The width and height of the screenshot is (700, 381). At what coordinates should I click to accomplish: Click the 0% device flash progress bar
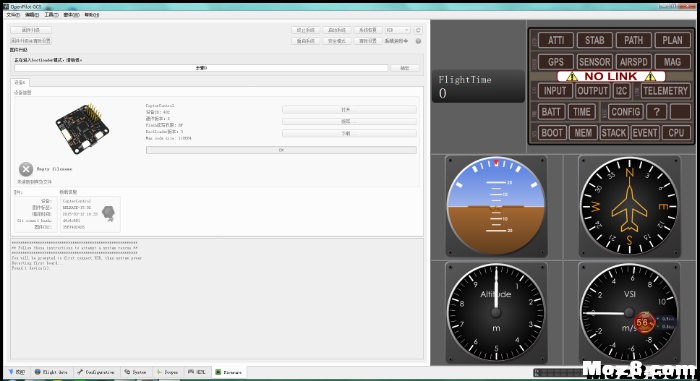(x=281, y=150)
